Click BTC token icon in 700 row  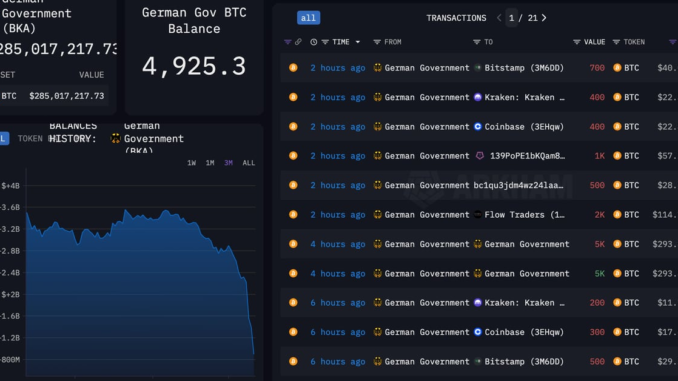point(617,67)
